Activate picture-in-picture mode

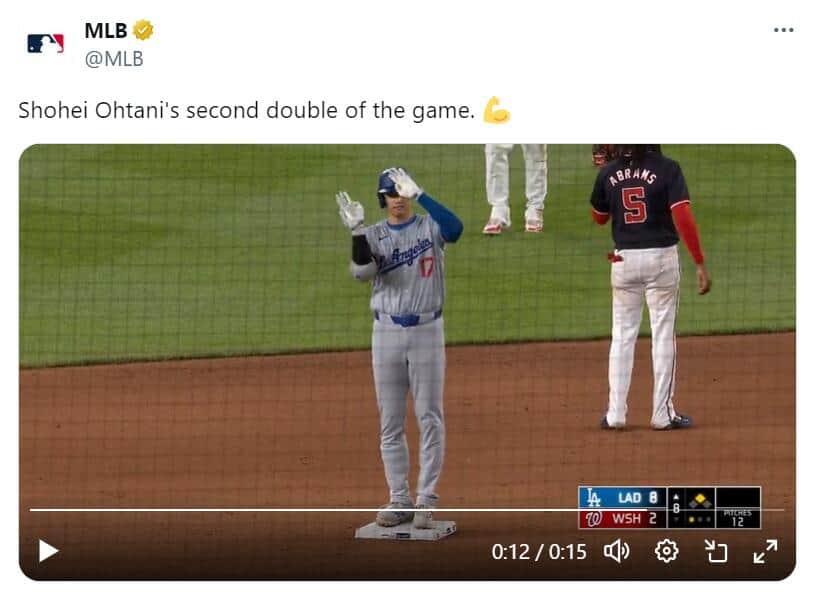click(x=718, y=549)
